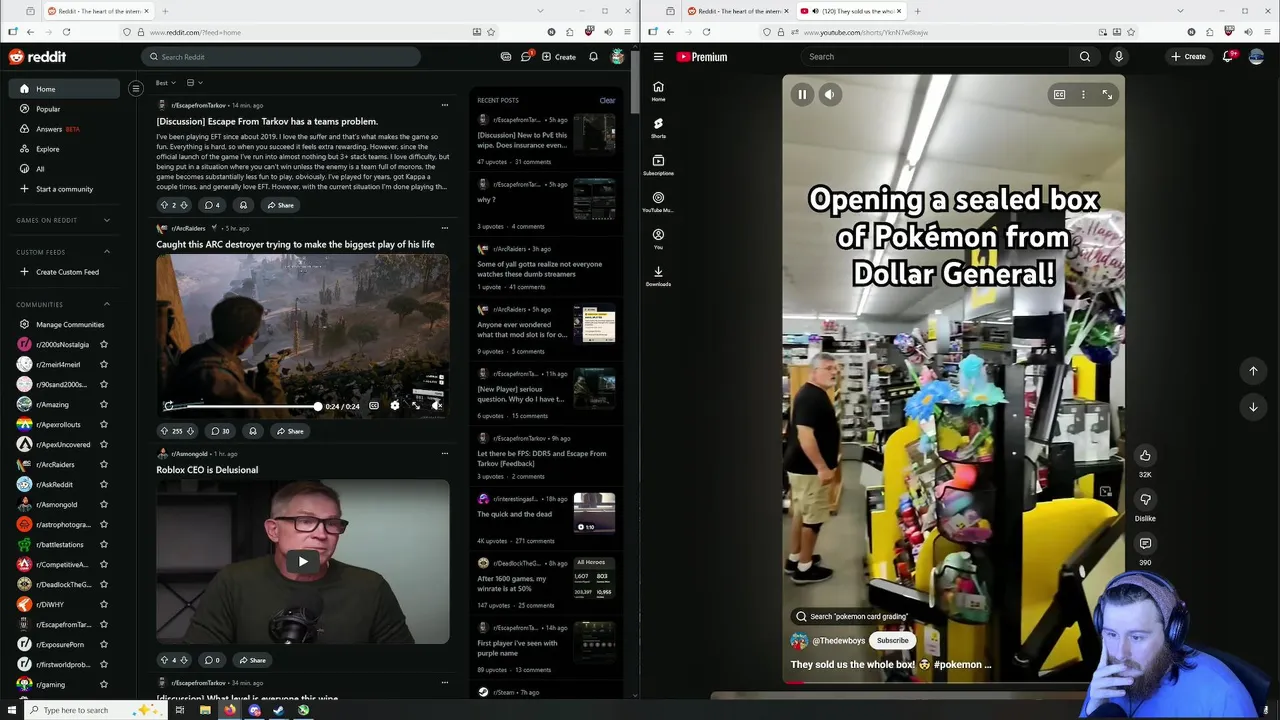The width and height of the screenshot is (1280, 720).
Task: Open Explore in Reddit sidebar
Action: click(65, 149)
